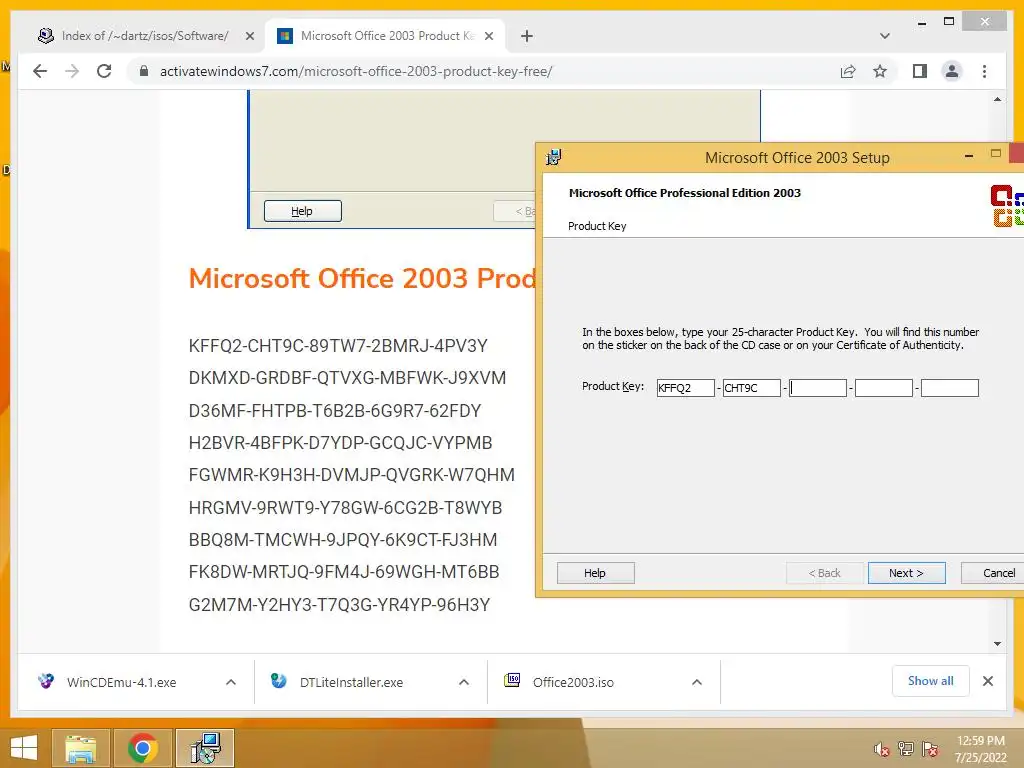The image size is (1024, 768).
Task: Focus the fifth Product Key box
Action: (x=950, y=388)
